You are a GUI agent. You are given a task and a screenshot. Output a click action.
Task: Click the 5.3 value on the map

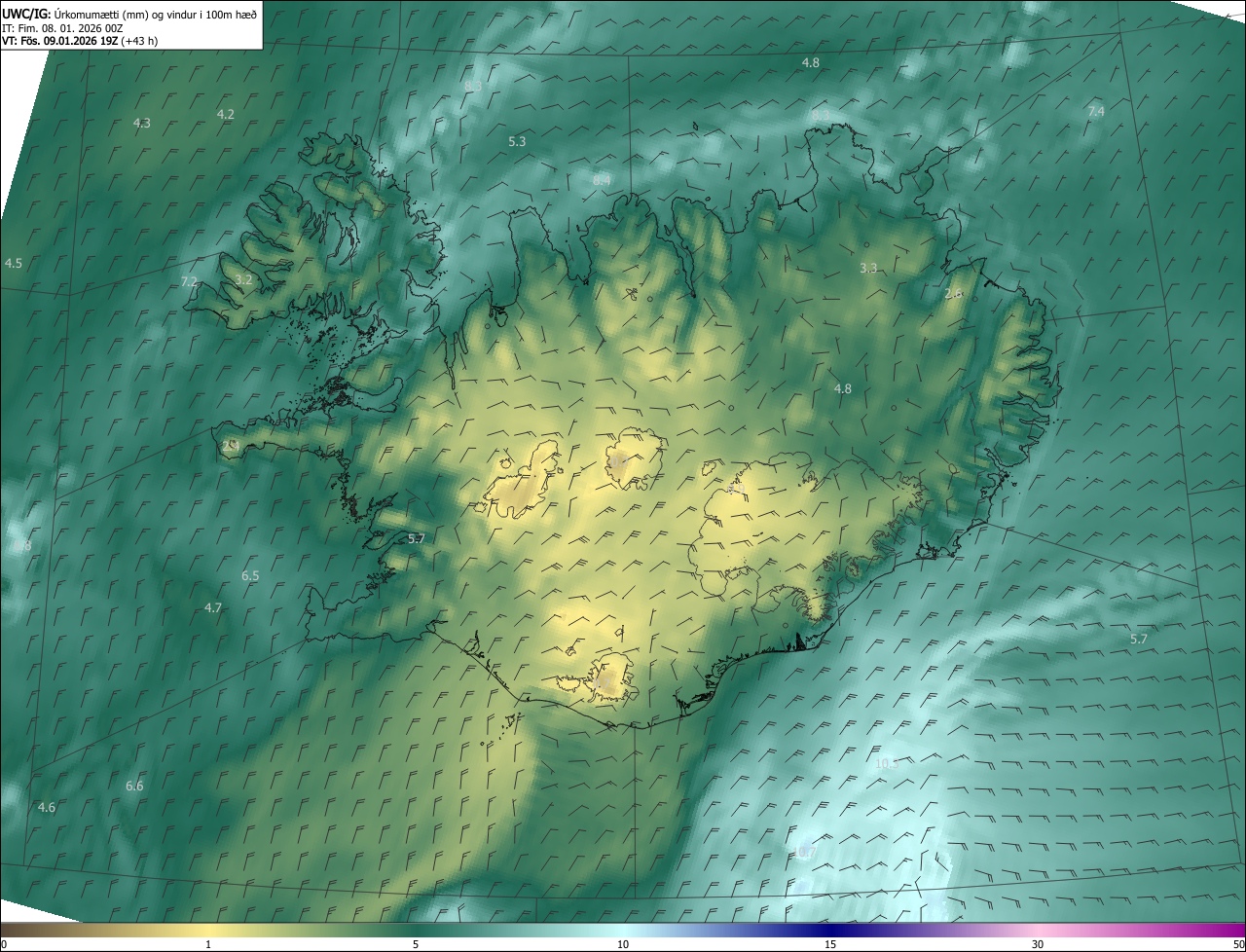(517, 141)
